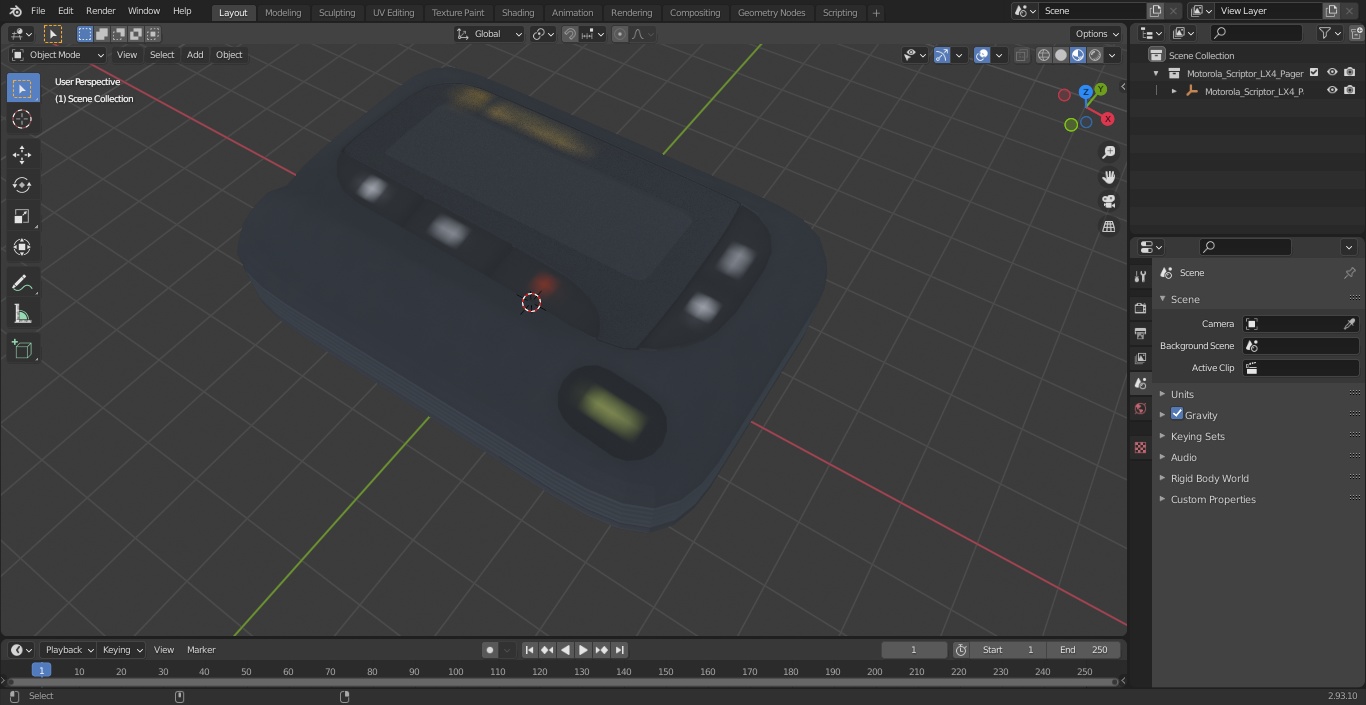
Task: Disable rendering of Motorola_Scriptor_LX4_Pager collection
Action: (x=1349, y=73)
